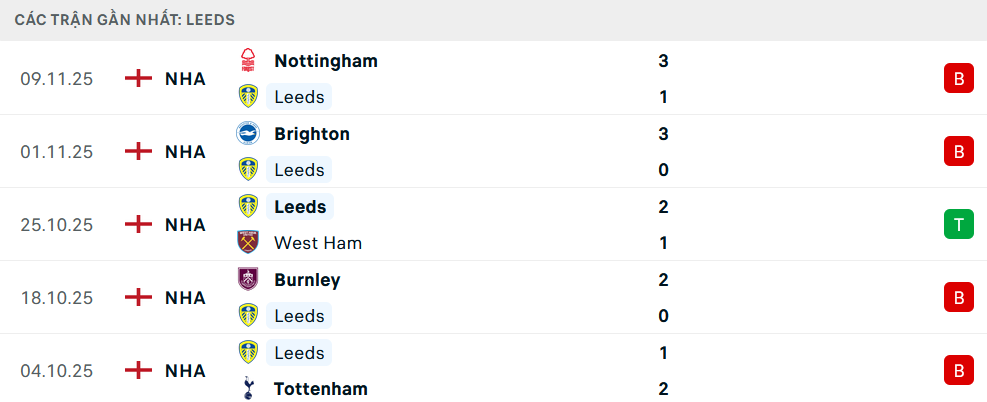Click England flag beside 04.10.25 match
Viewport: 987px width, 402px height.
click(138, 371)
